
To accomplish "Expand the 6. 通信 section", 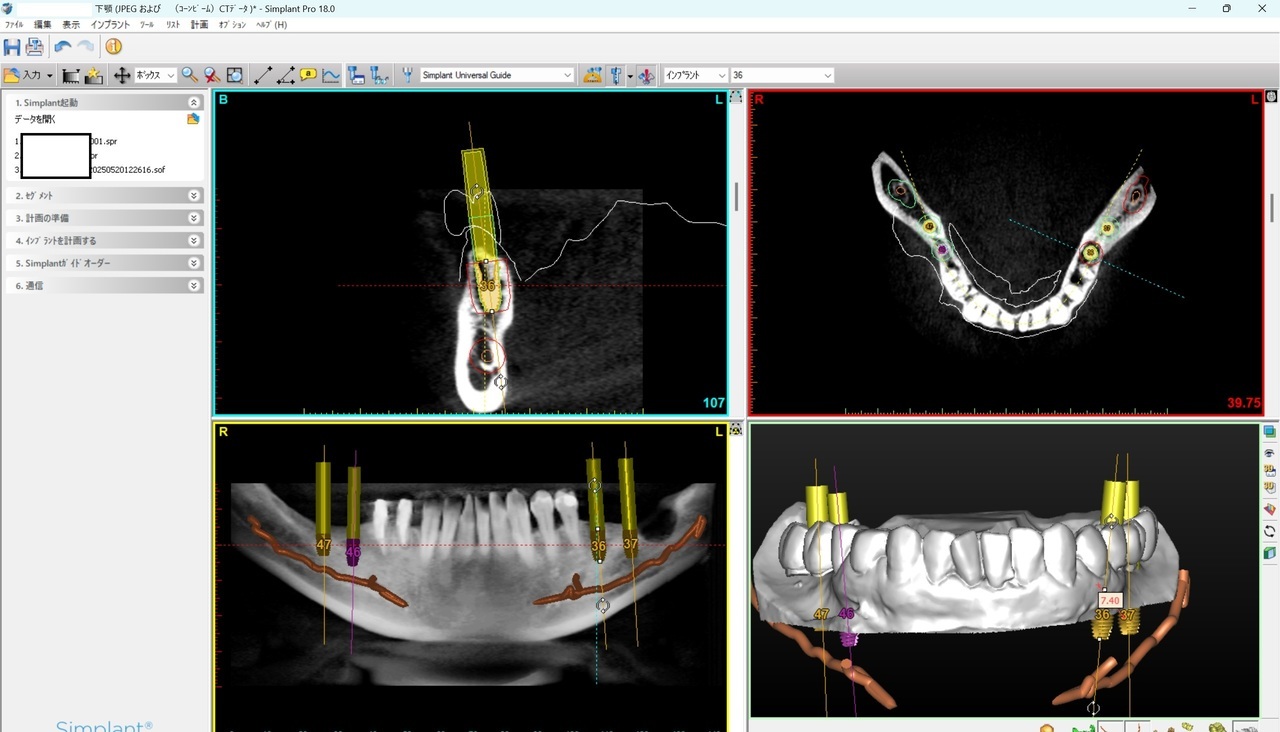I will click(194, 285).
